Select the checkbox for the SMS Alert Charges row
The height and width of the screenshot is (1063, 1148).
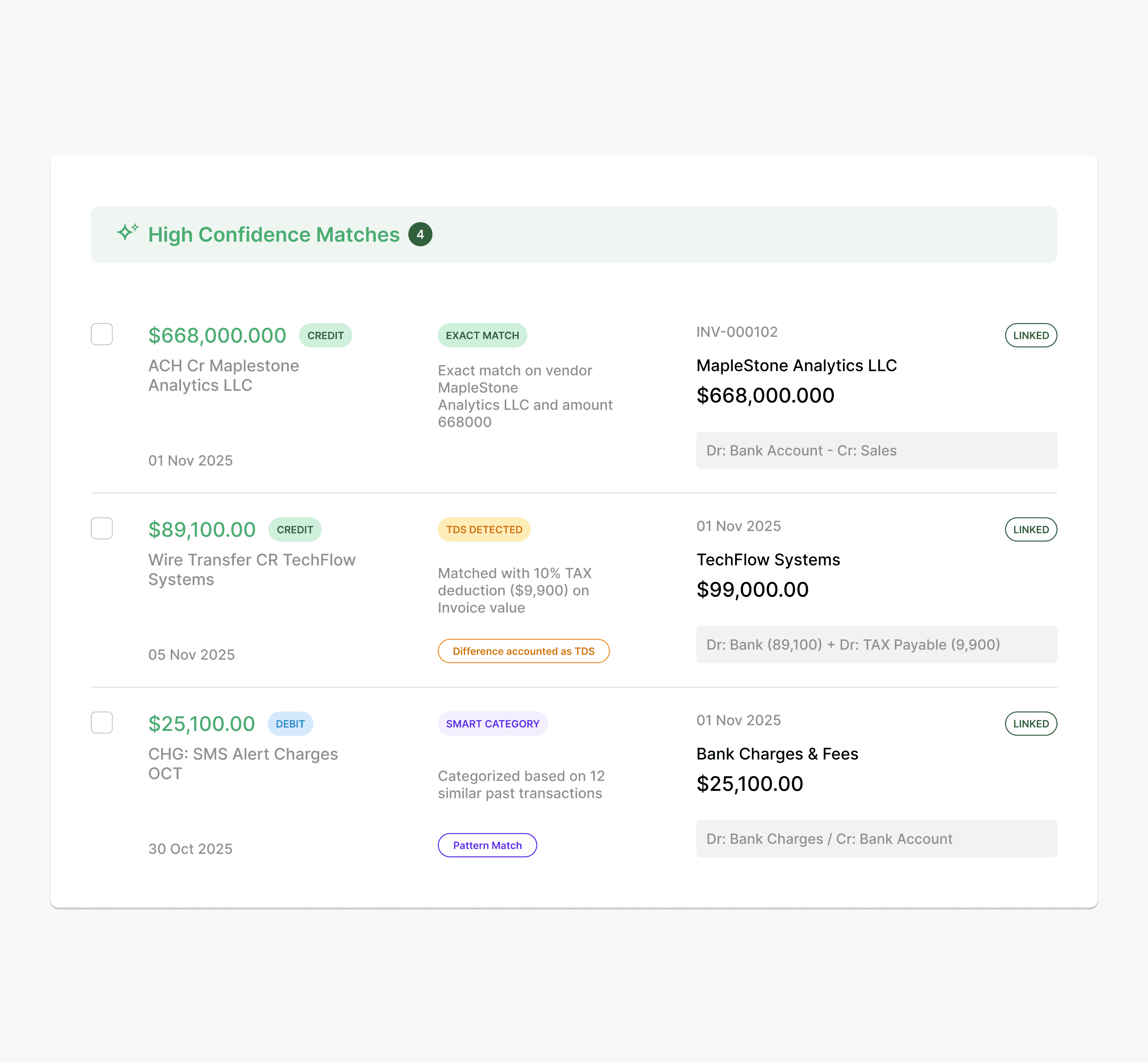[102, 723]
